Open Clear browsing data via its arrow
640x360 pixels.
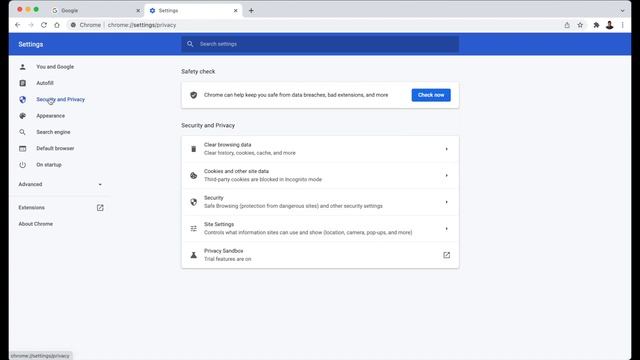pyautogui.click(x=447, y=149)
